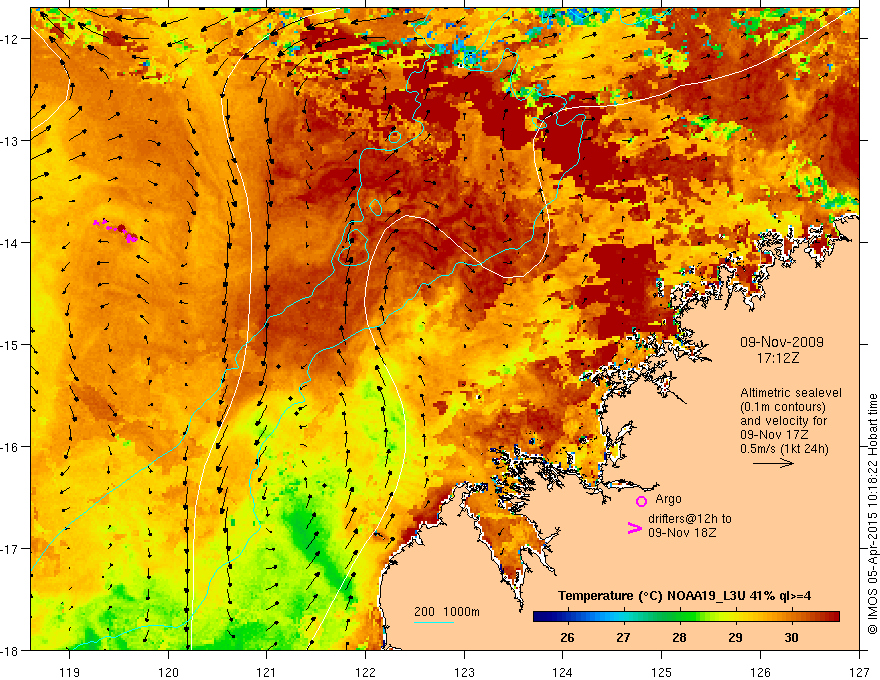880x680 pixels.
Task: Click the date text 09-Nov-2009
Action: [781, 342]
